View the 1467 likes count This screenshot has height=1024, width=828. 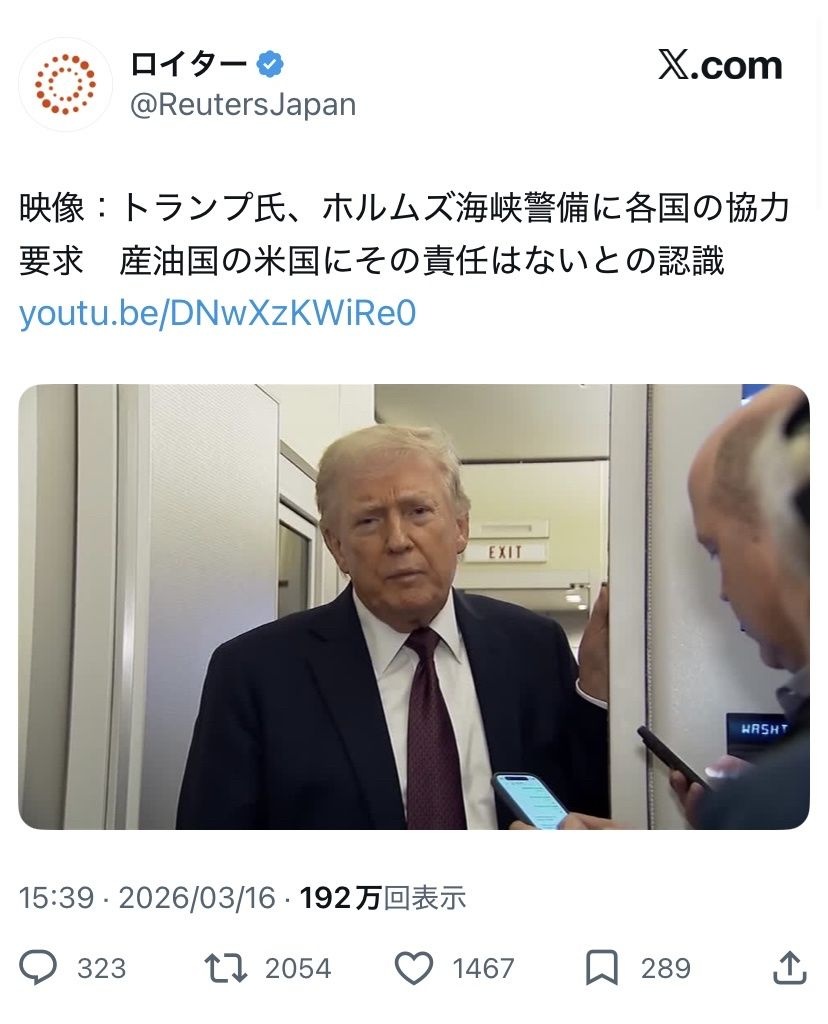pyautogui.click(x=484, y=968)
